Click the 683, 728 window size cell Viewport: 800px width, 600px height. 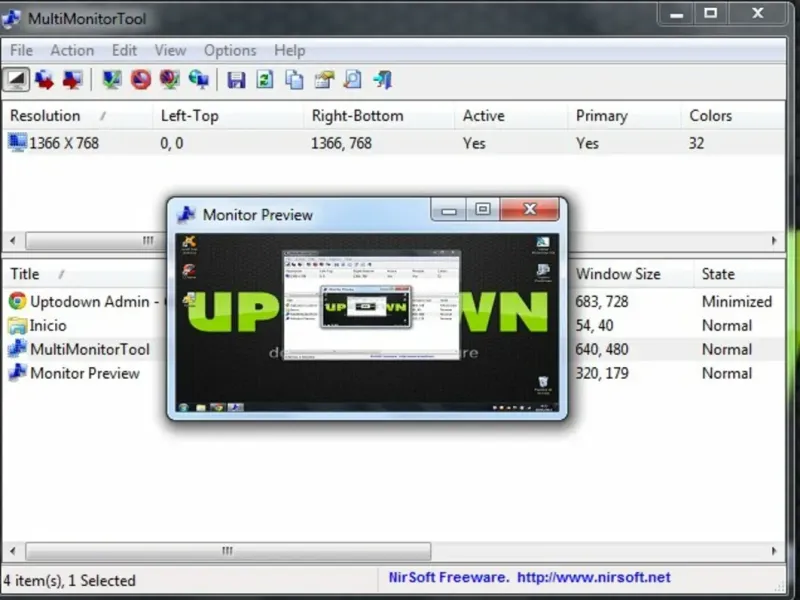click(x=602, y=302)
